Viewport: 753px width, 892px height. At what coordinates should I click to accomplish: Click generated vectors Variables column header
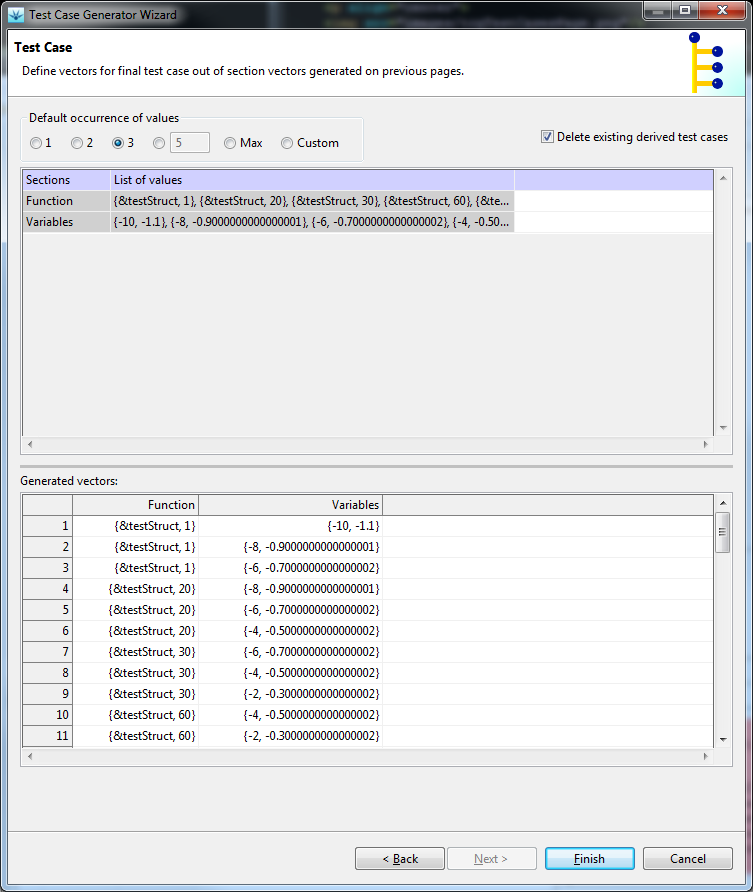tap(290, 505)
